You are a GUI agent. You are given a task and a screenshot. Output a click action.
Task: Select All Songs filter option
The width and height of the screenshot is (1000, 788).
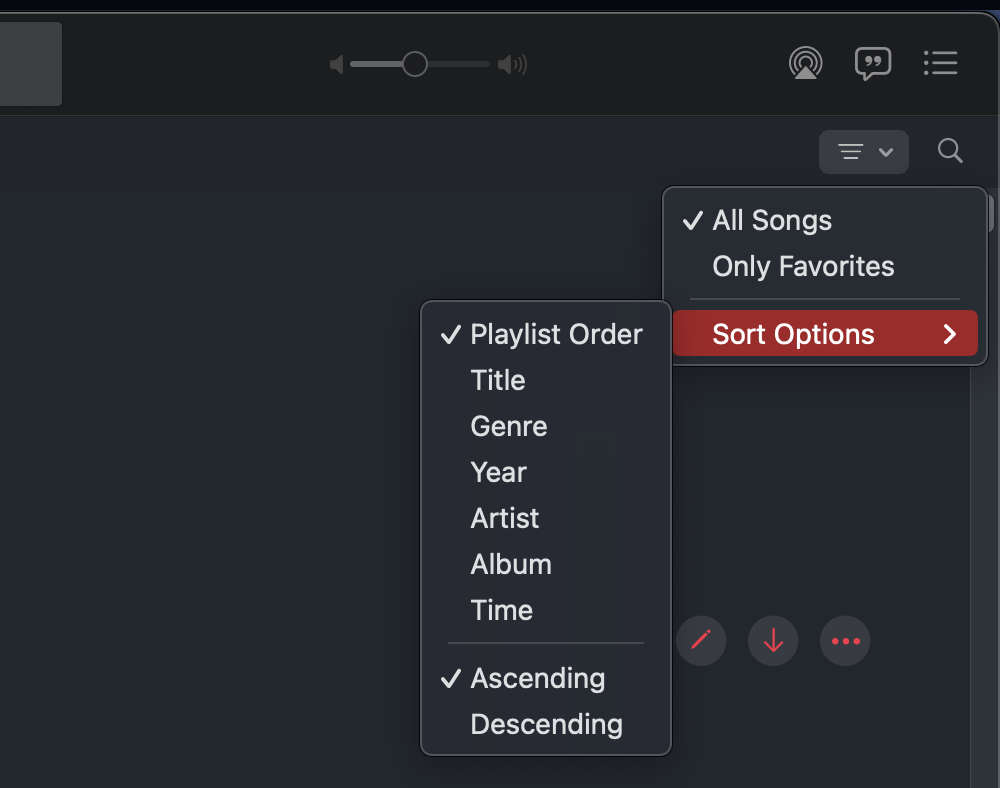click(x=771, y=220)
